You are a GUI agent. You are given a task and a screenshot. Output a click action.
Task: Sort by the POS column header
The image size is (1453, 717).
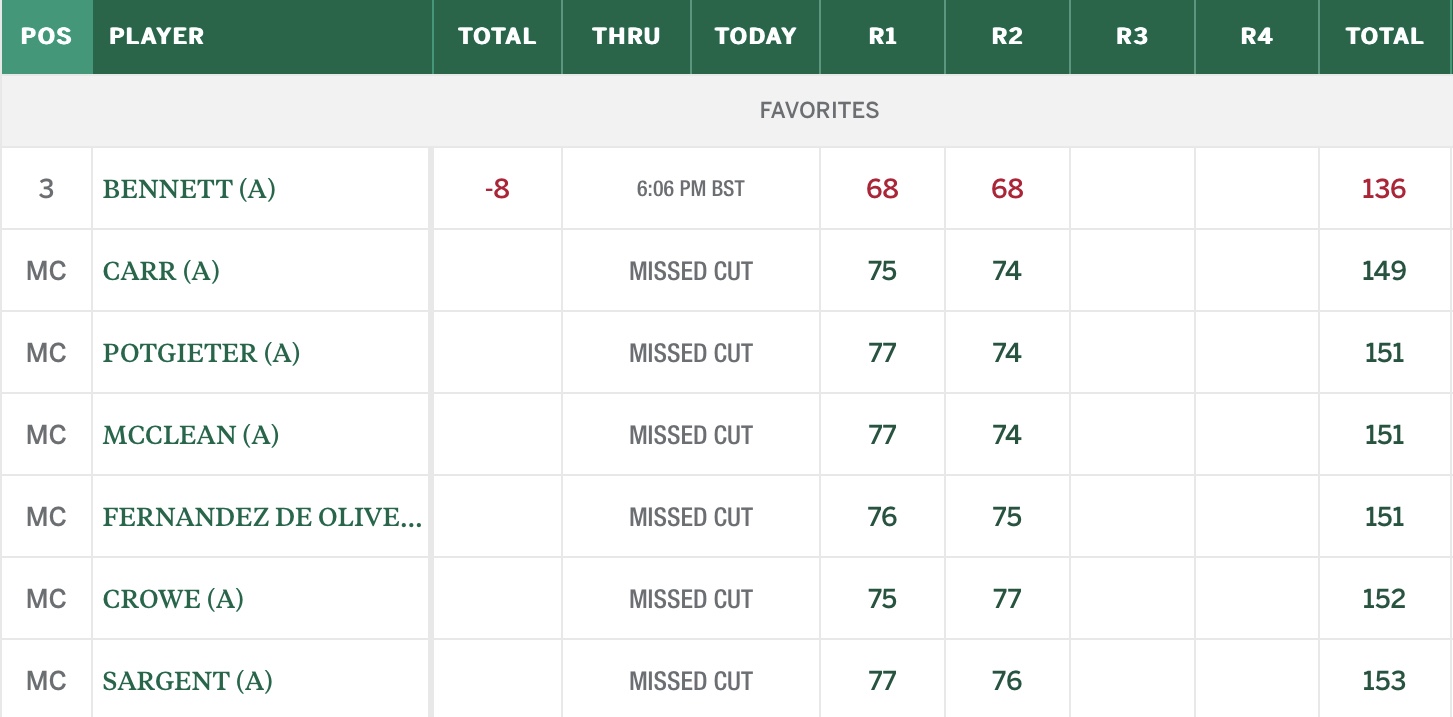point(46,36)
